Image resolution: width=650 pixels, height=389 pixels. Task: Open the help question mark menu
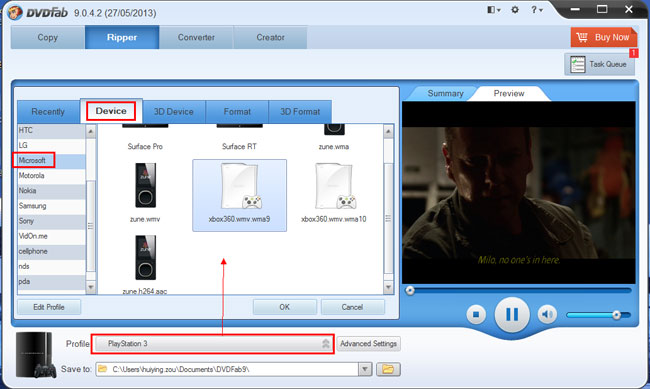tap(536, 10)
